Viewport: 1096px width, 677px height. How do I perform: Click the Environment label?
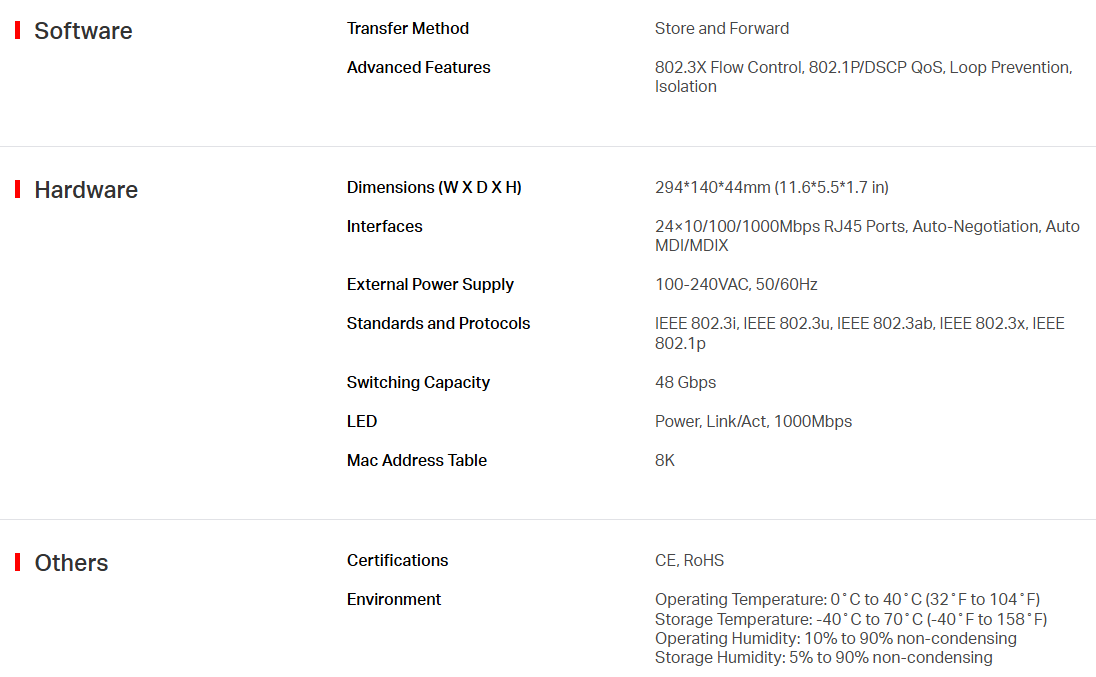click(x=394, y=599)
